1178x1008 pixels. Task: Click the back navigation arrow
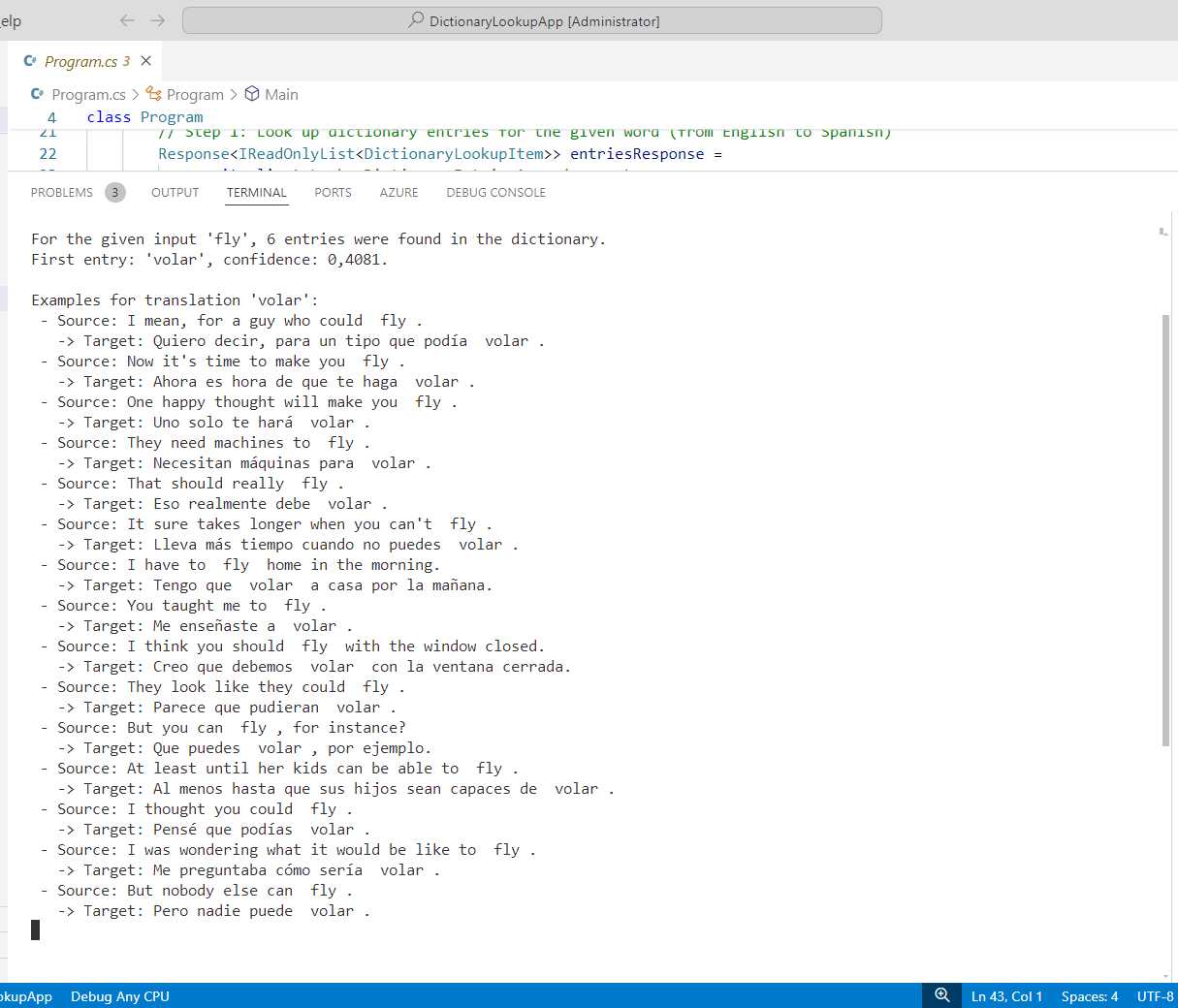pos(126,19)
